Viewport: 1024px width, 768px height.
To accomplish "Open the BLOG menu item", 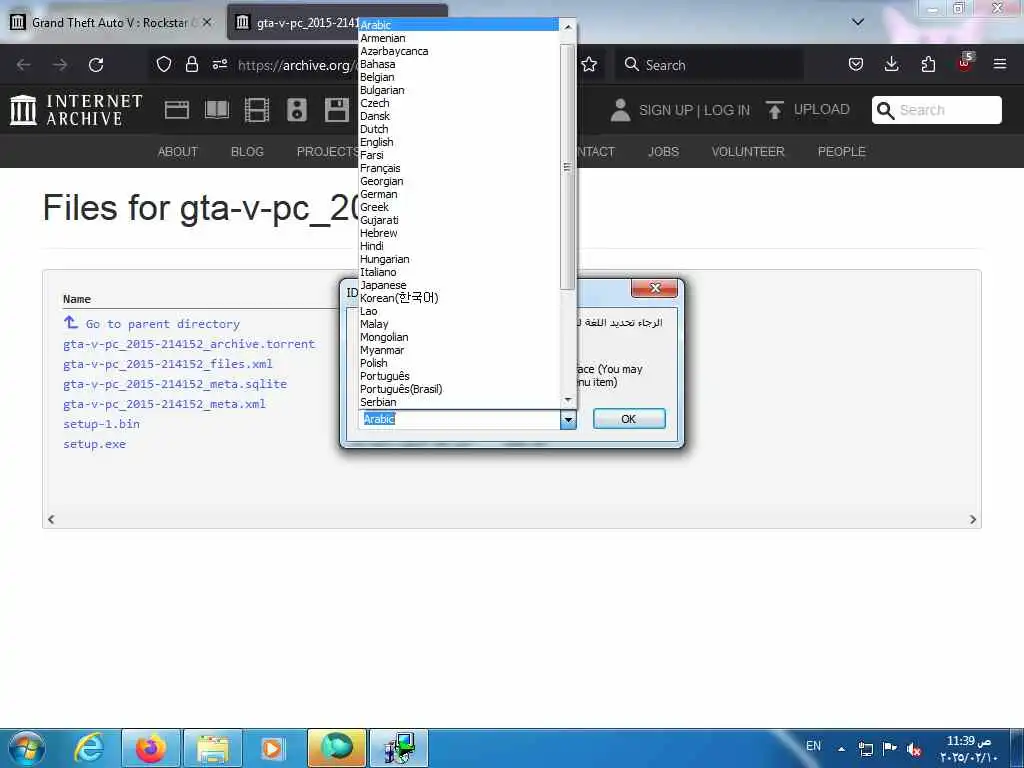I will coord(247,152).
